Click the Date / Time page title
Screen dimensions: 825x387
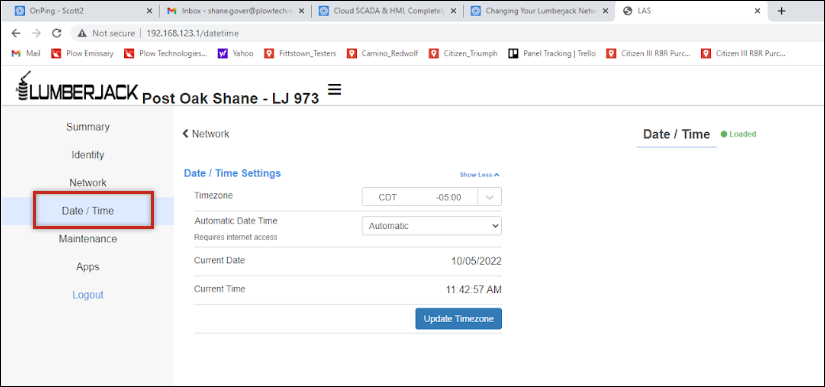click(677, 134)
